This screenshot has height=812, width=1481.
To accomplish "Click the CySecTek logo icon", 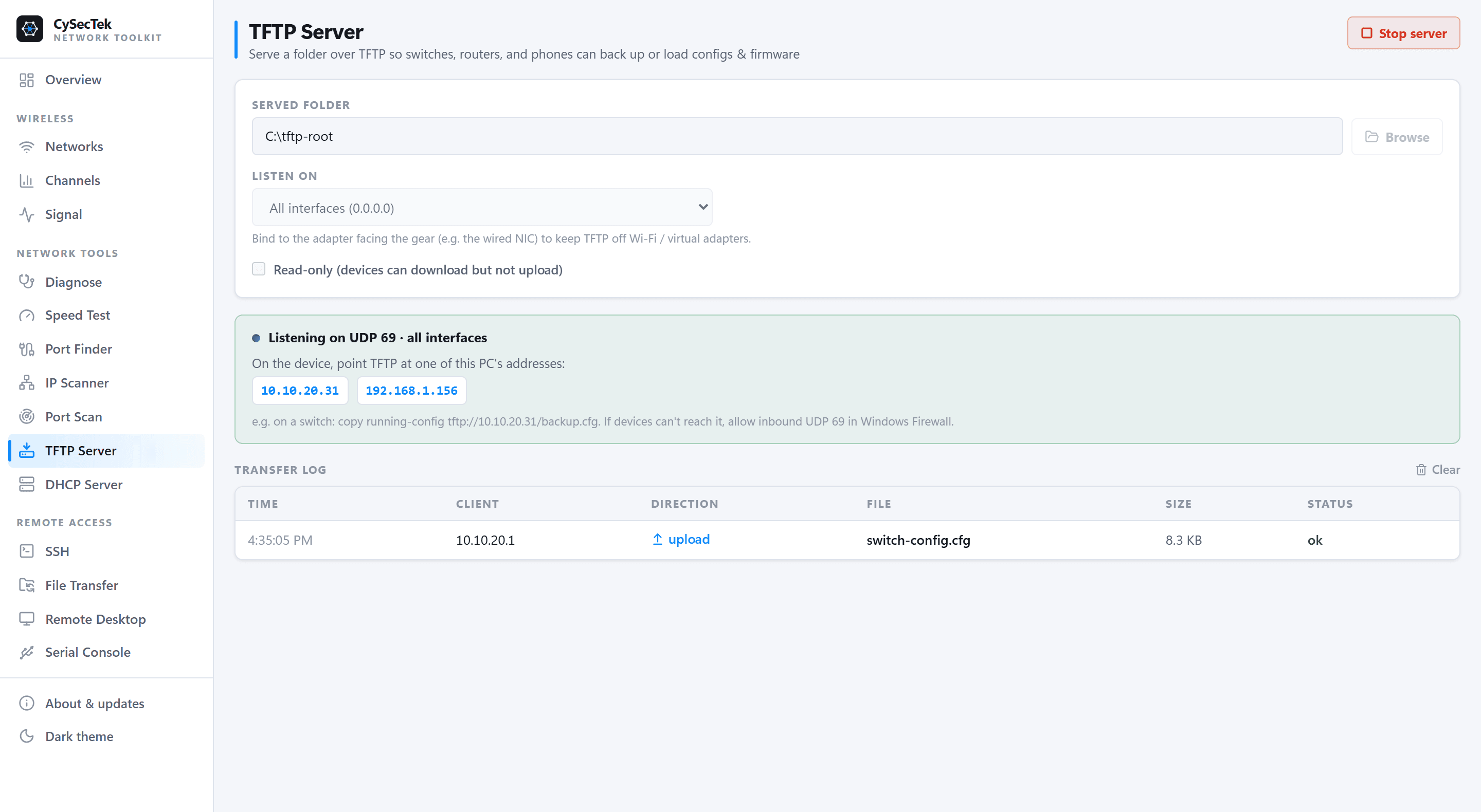I will click(29, 29).
